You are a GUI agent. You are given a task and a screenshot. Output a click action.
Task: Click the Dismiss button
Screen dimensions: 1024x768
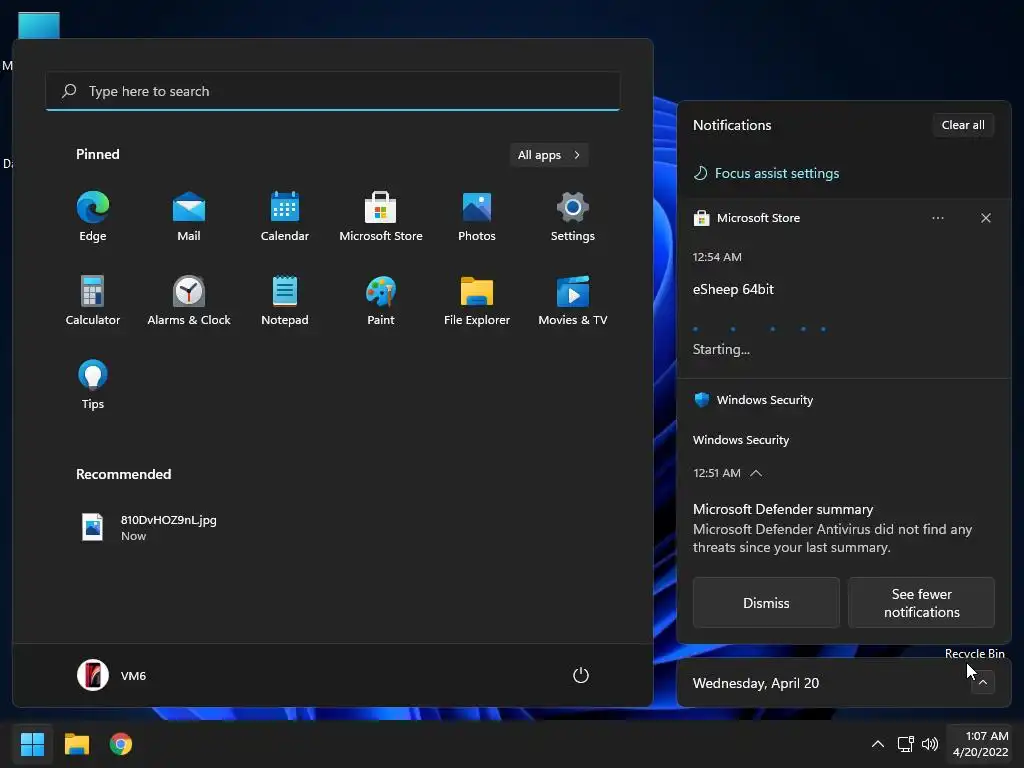point(766,603)
